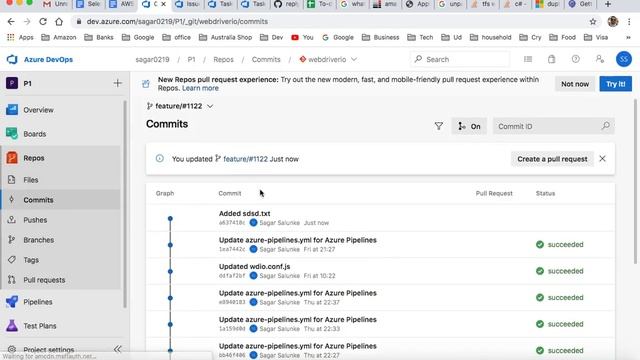
Task: Open the help question mark icon
Action: click(576, 59)
